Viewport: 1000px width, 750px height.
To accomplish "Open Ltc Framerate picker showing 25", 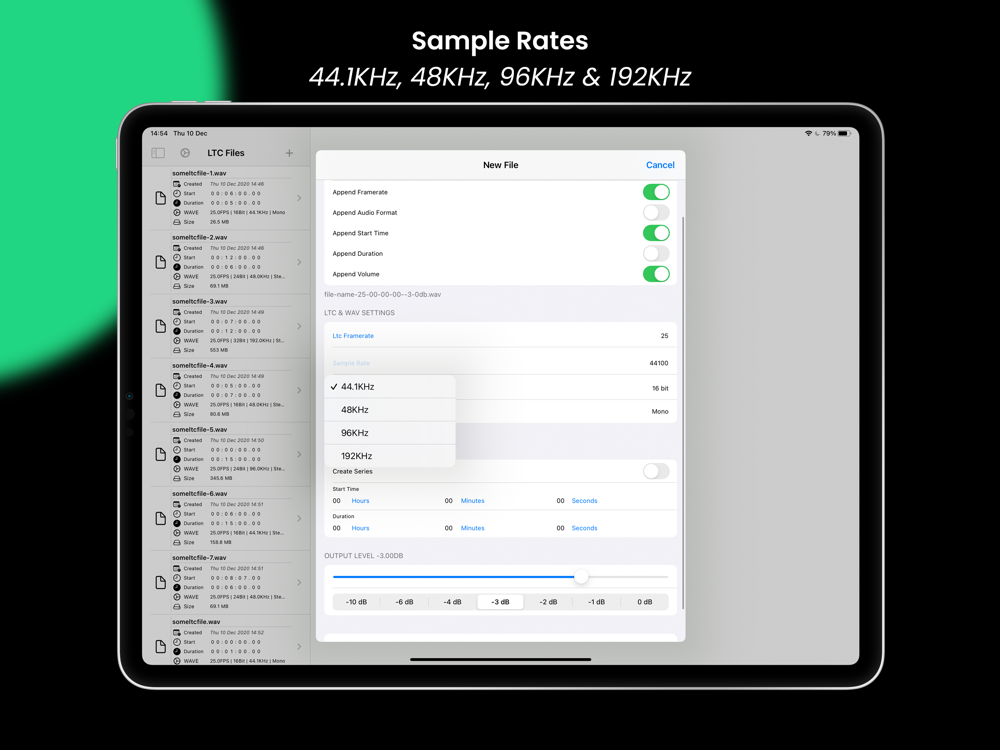I will click(x=501, y=335).
